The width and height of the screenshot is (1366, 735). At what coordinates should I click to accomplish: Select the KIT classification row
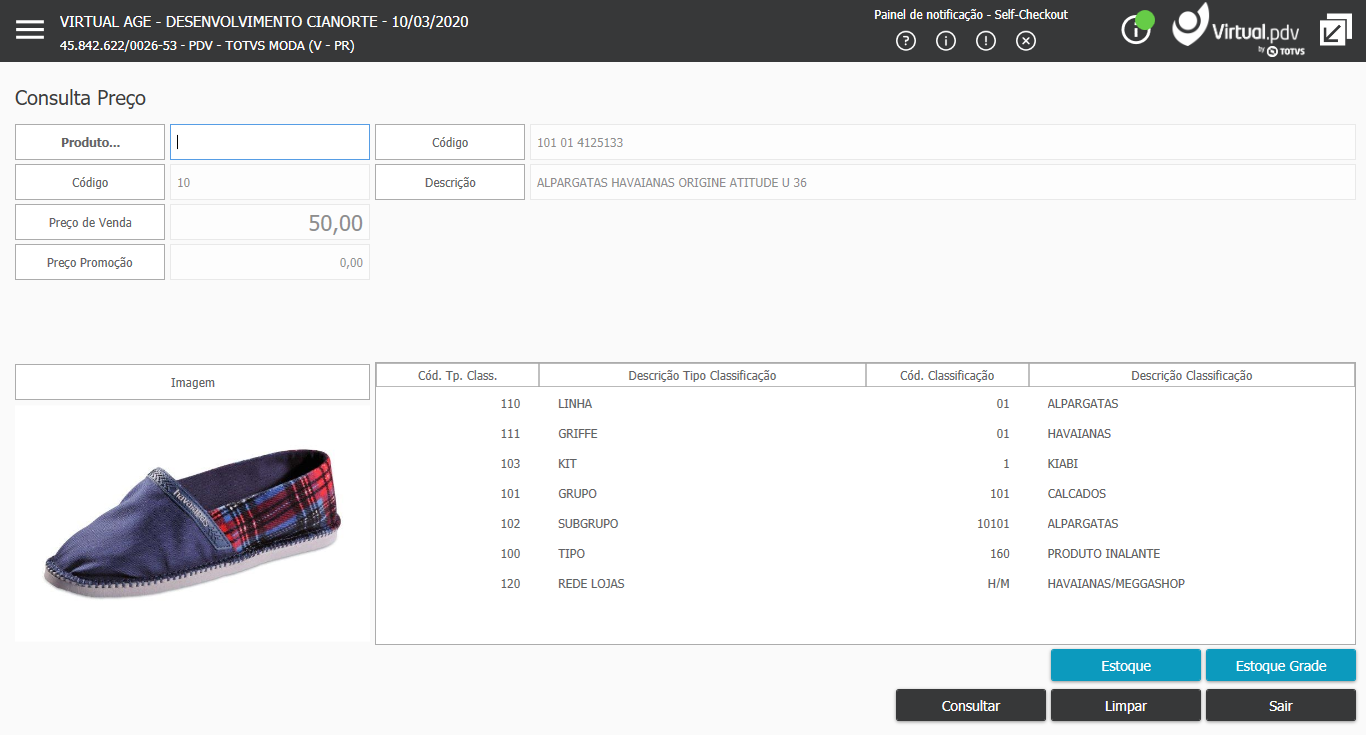pos(865,464)
